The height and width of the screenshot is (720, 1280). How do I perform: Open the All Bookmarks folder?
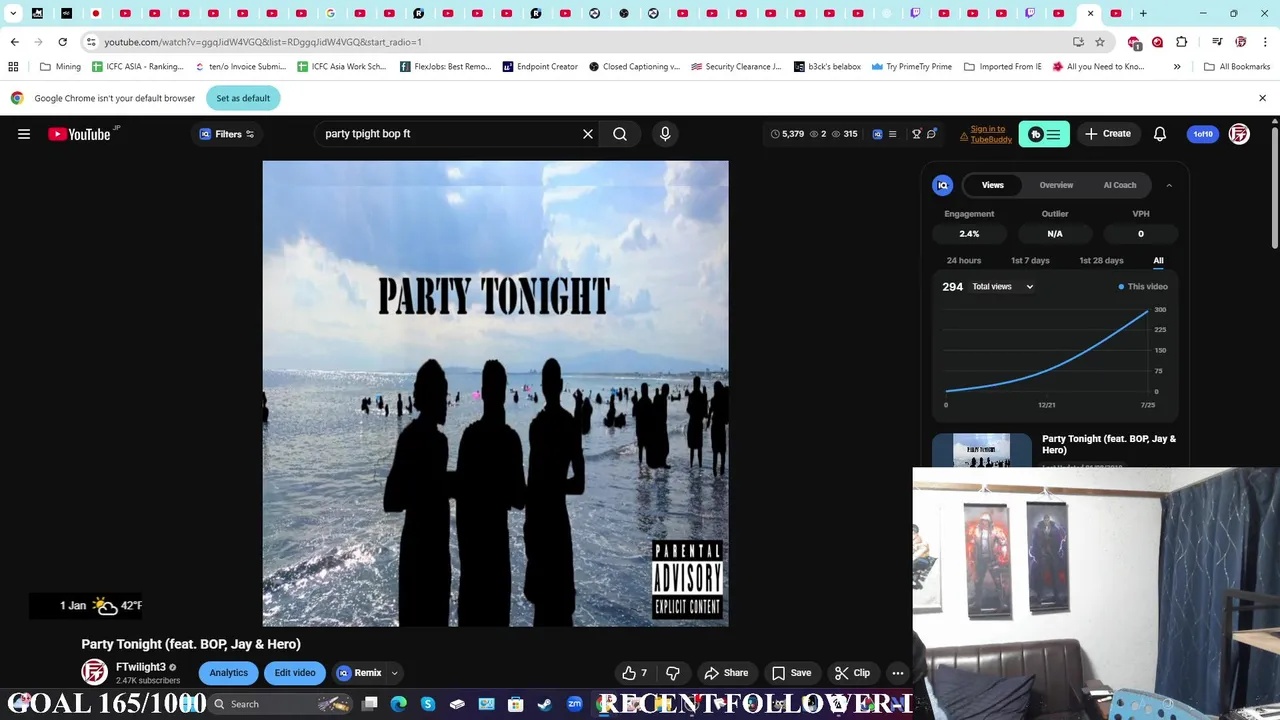click(x=1237, y=67)
